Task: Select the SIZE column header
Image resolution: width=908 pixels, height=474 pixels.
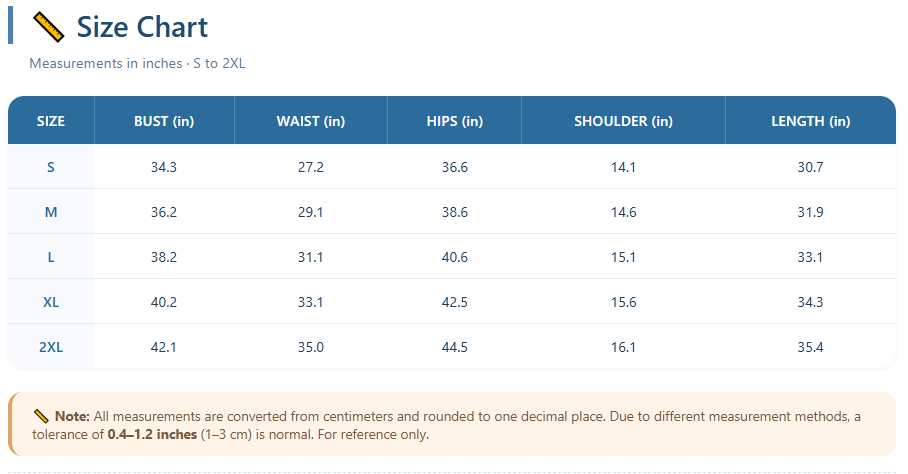Action: point(51,121)
